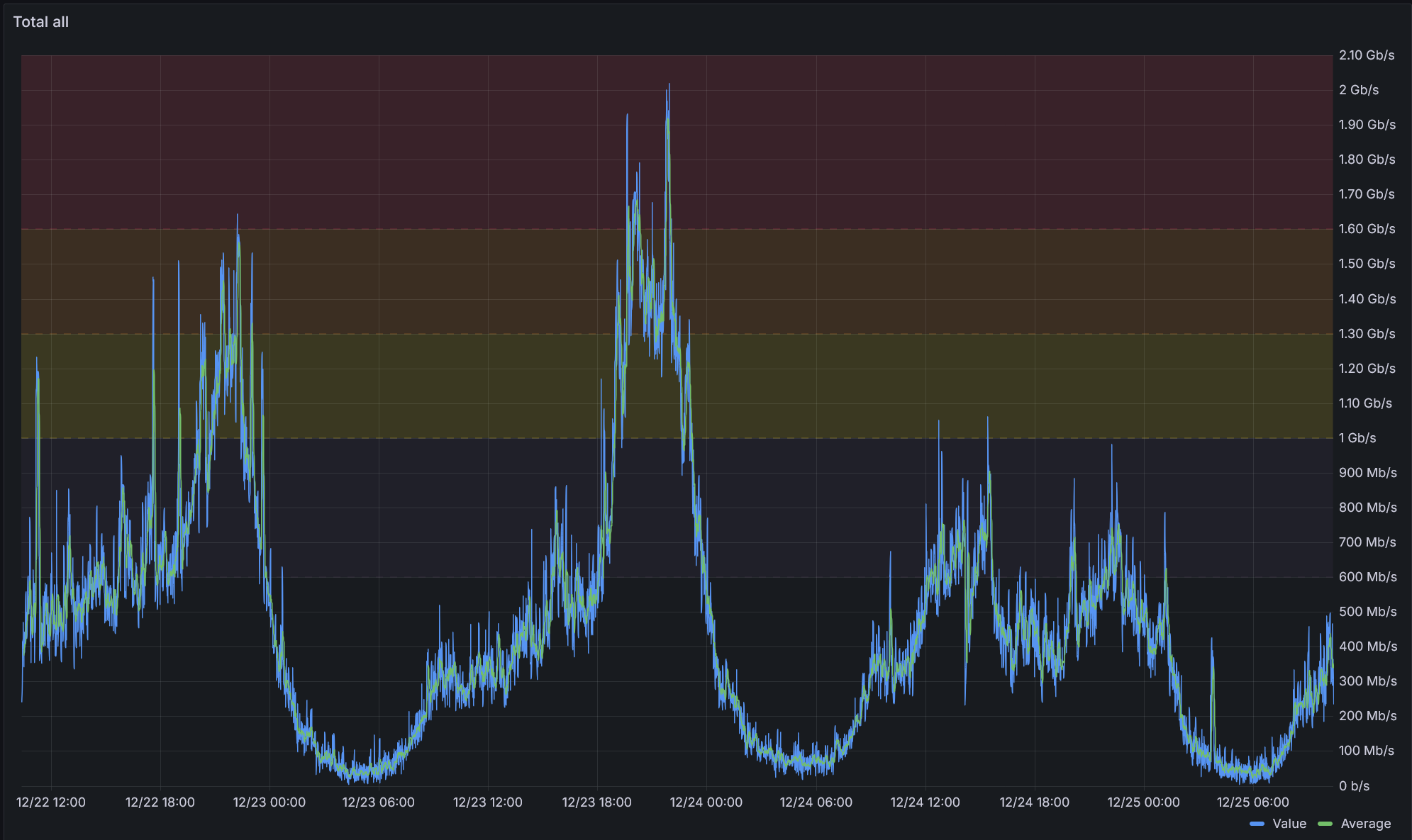Toggle the Average series in the legend

click(1365, 824)
